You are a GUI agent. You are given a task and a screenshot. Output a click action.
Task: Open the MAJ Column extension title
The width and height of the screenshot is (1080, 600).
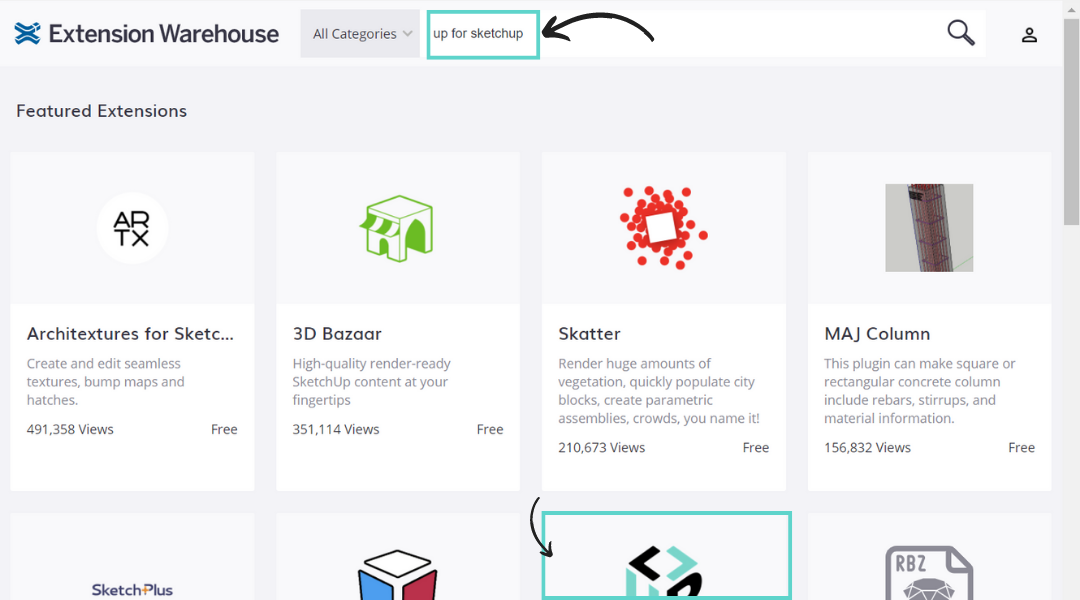pos(877,333)
